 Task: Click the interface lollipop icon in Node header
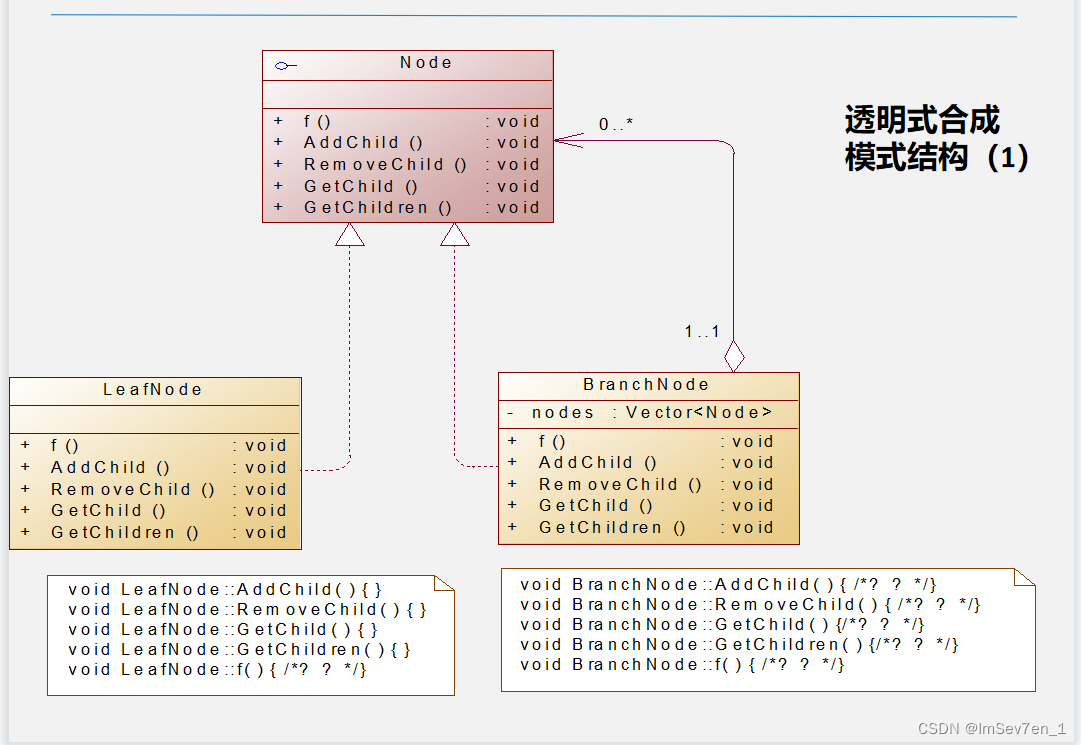285,66
